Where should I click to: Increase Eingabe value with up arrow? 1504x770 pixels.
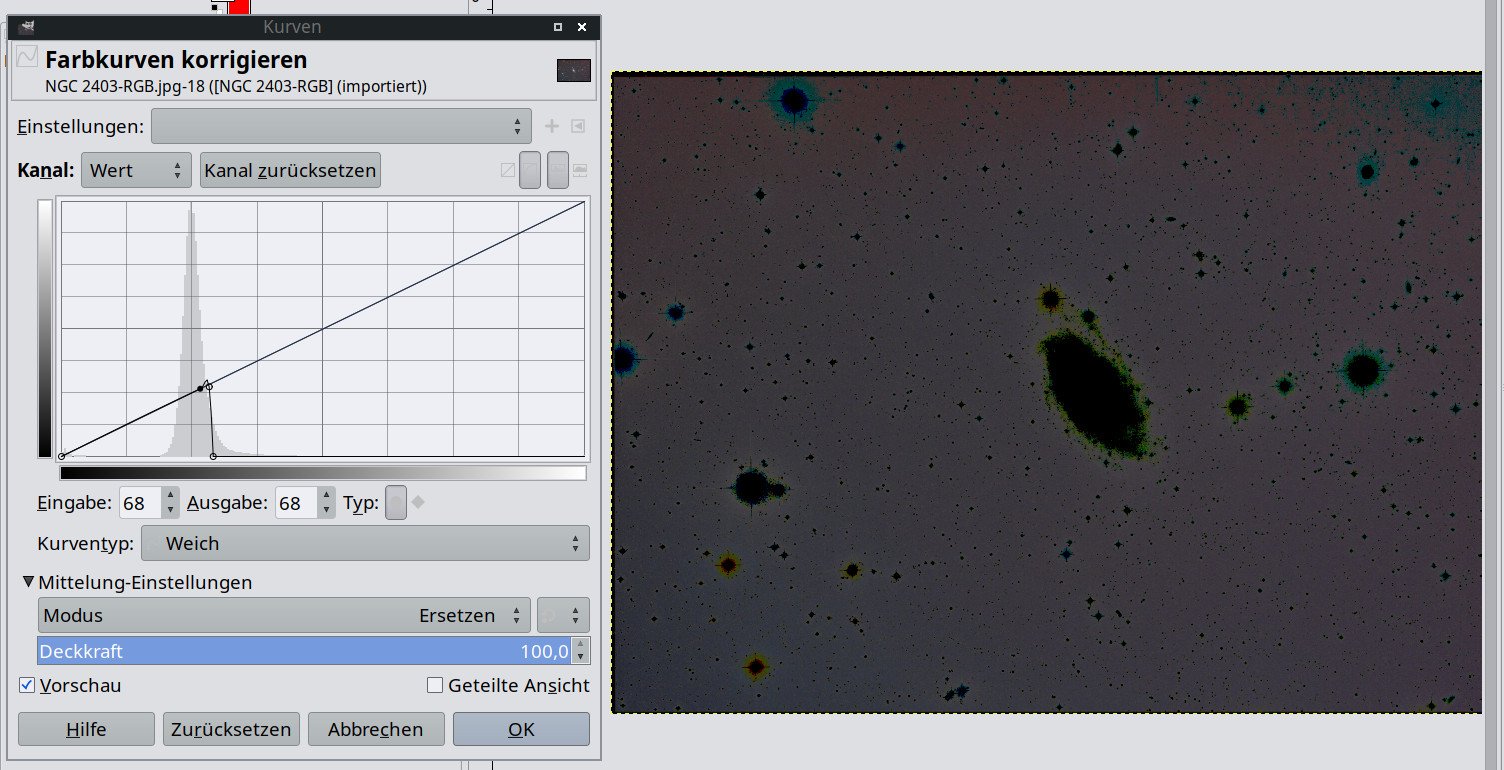tap(170, 495)
